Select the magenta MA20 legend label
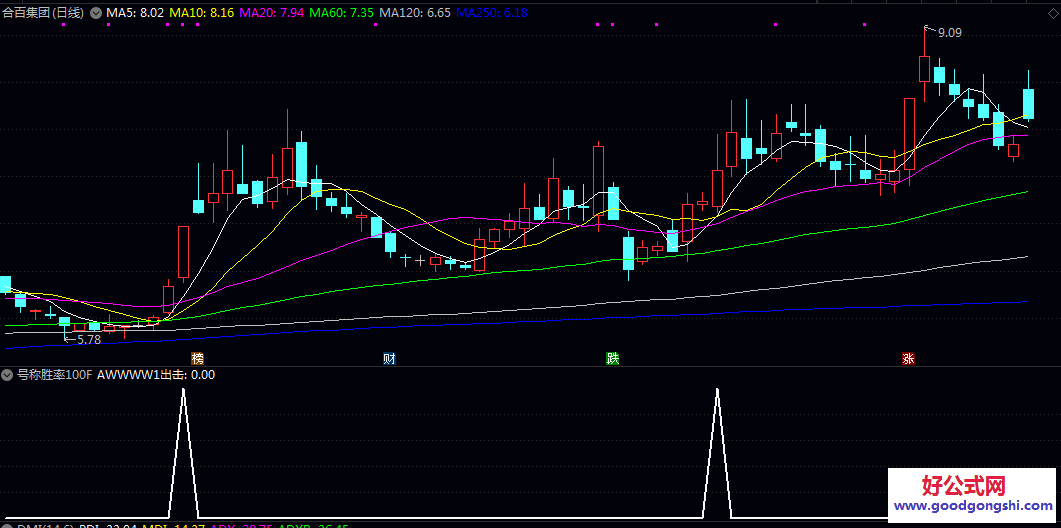This screenshot has height=528, width=1061. (272, 13)
